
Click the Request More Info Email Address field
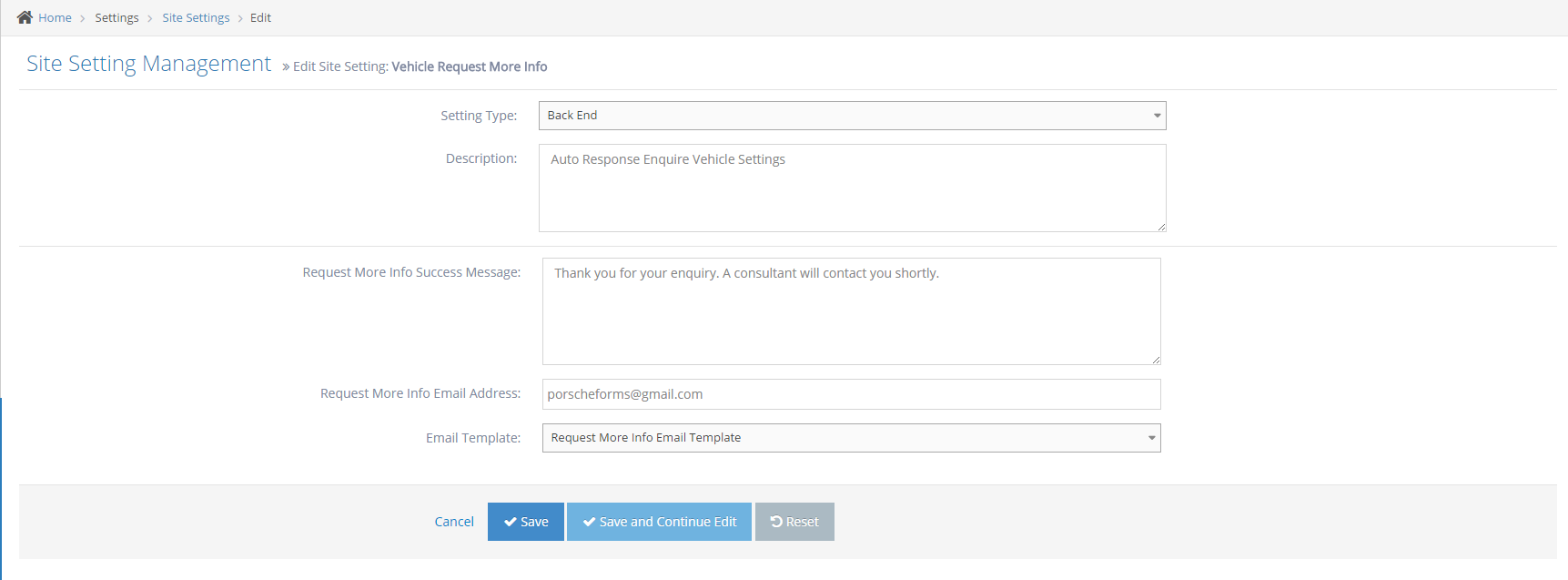click(x=851, y=394)
